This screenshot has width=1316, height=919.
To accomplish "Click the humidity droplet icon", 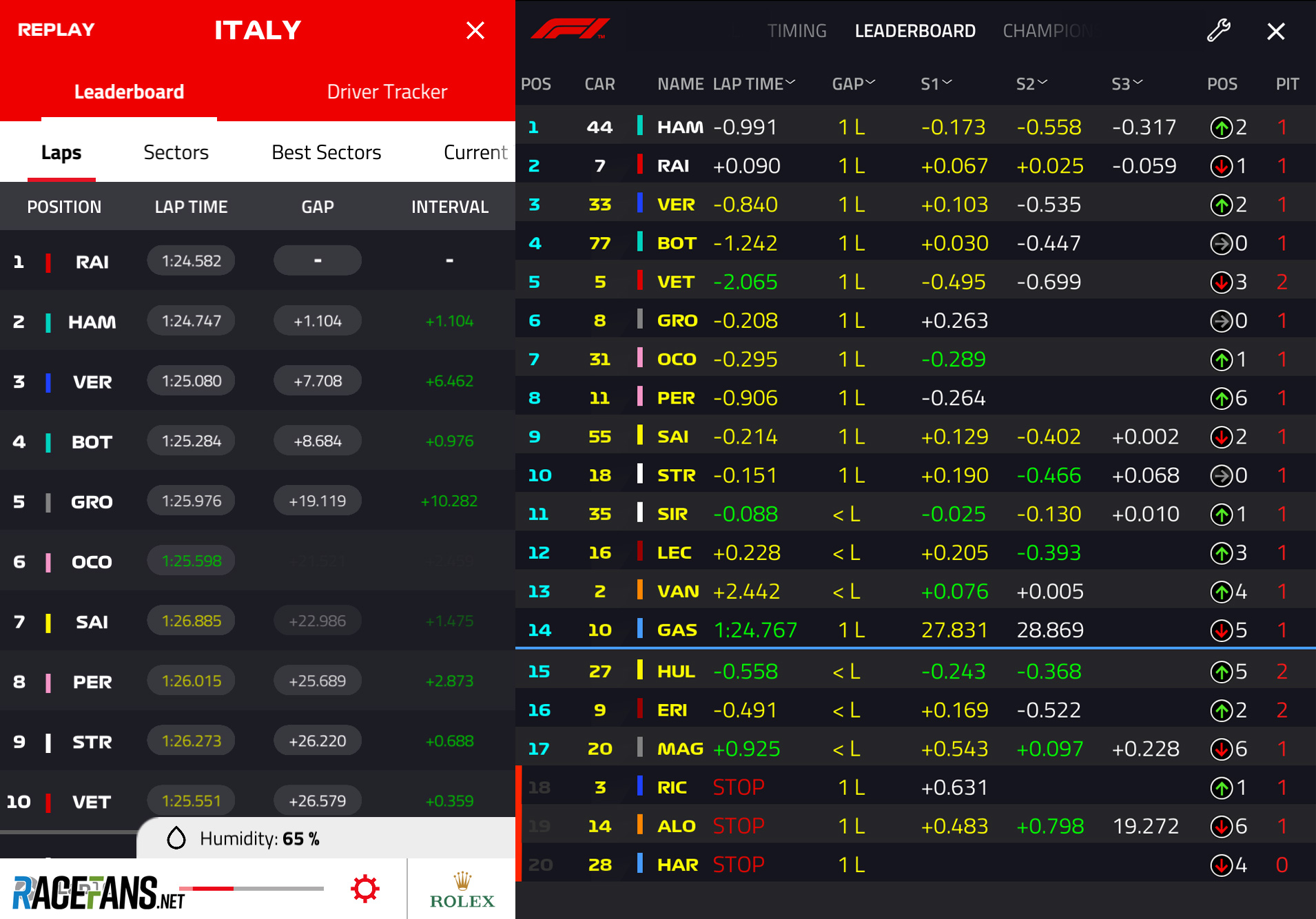I will [176, 838].
